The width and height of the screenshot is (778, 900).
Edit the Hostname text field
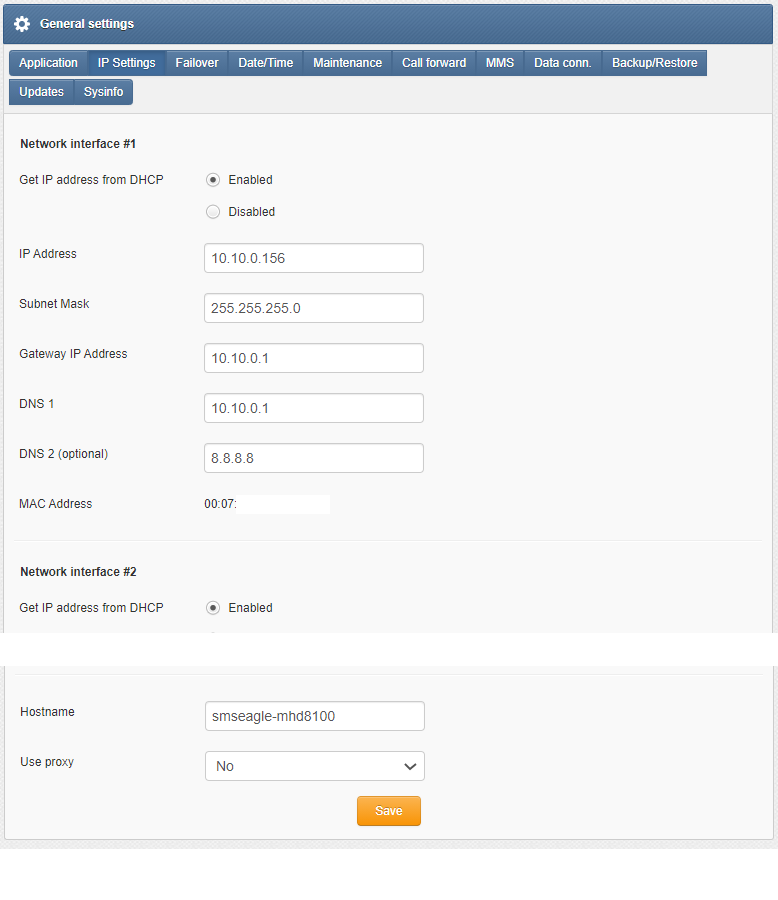[315, 716]
